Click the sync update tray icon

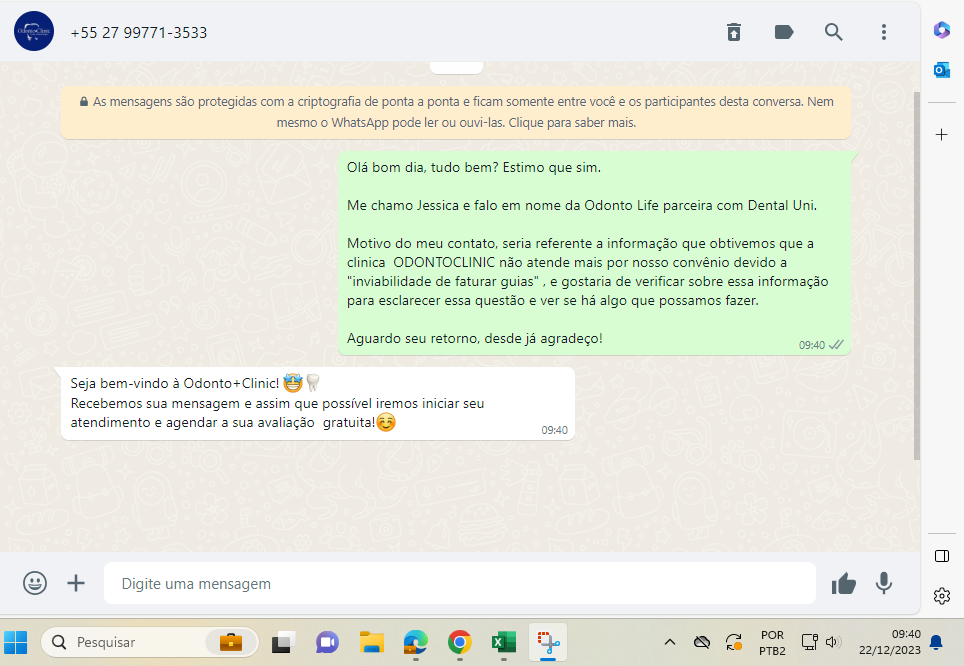point(733,643)
